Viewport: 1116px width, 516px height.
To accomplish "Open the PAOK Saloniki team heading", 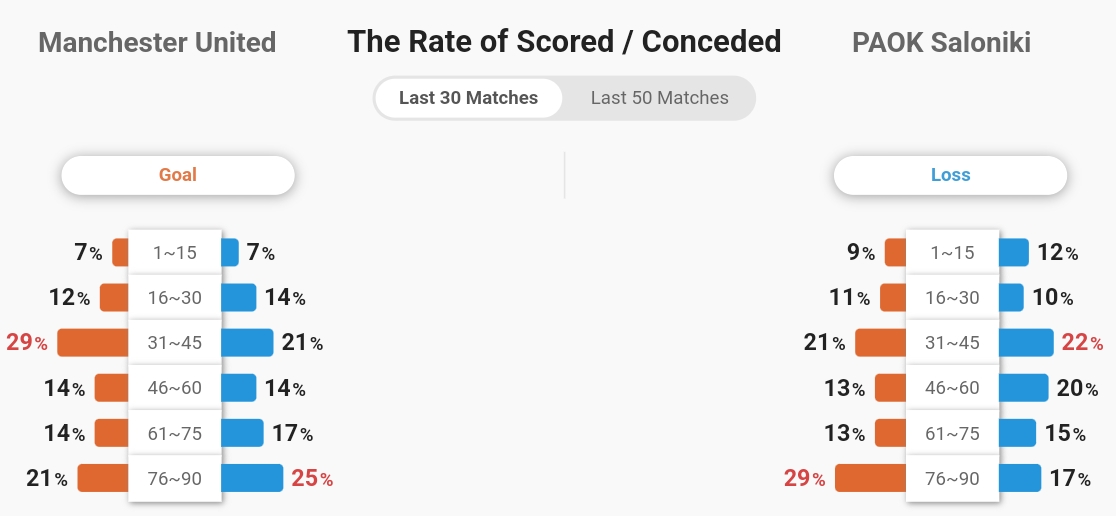I will tap(941, 43).
